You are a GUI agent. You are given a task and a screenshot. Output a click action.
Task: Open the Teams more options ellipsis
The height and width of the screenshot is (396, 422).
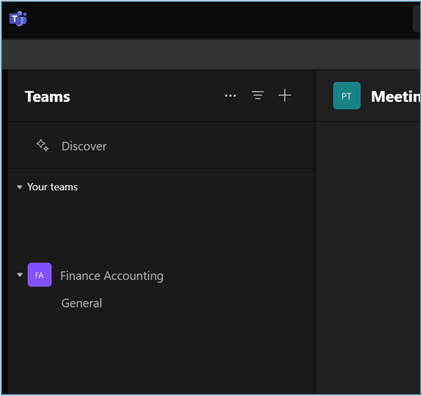pos(230,96)
